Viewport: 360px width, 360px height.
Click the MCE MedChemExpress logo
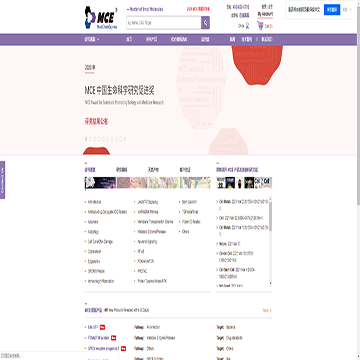pyautogui.click(x=101, y=17)
